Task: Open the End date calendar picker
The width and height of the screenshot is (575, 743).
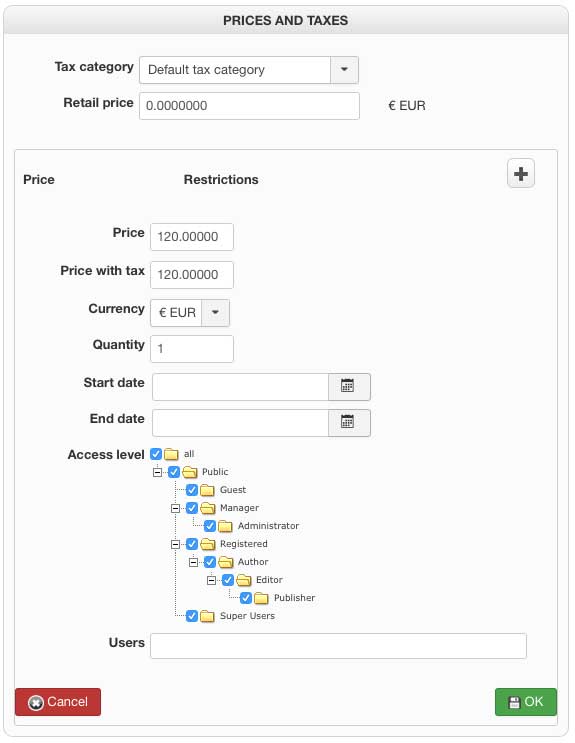Action: pos(349,422)
